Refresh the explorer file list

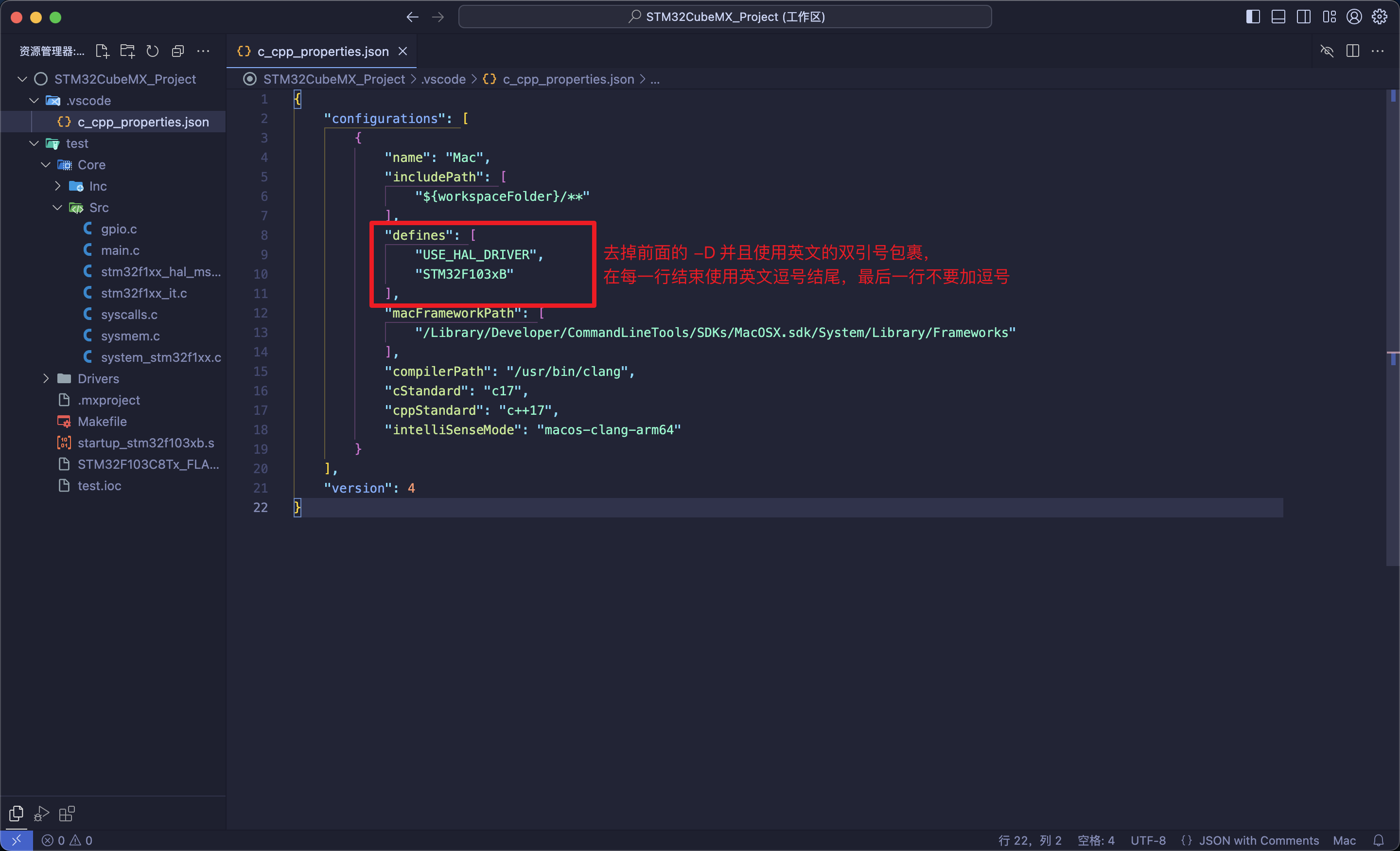152,51
